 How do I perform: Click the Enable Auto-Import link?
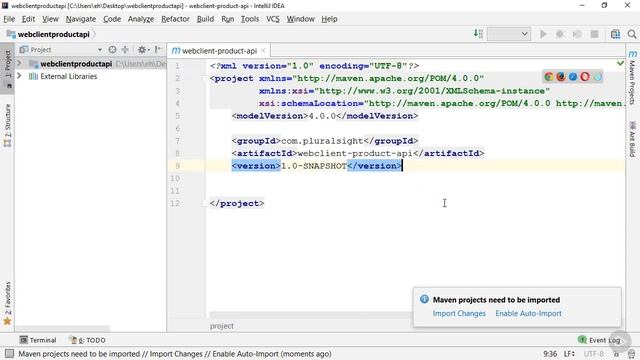529,313
